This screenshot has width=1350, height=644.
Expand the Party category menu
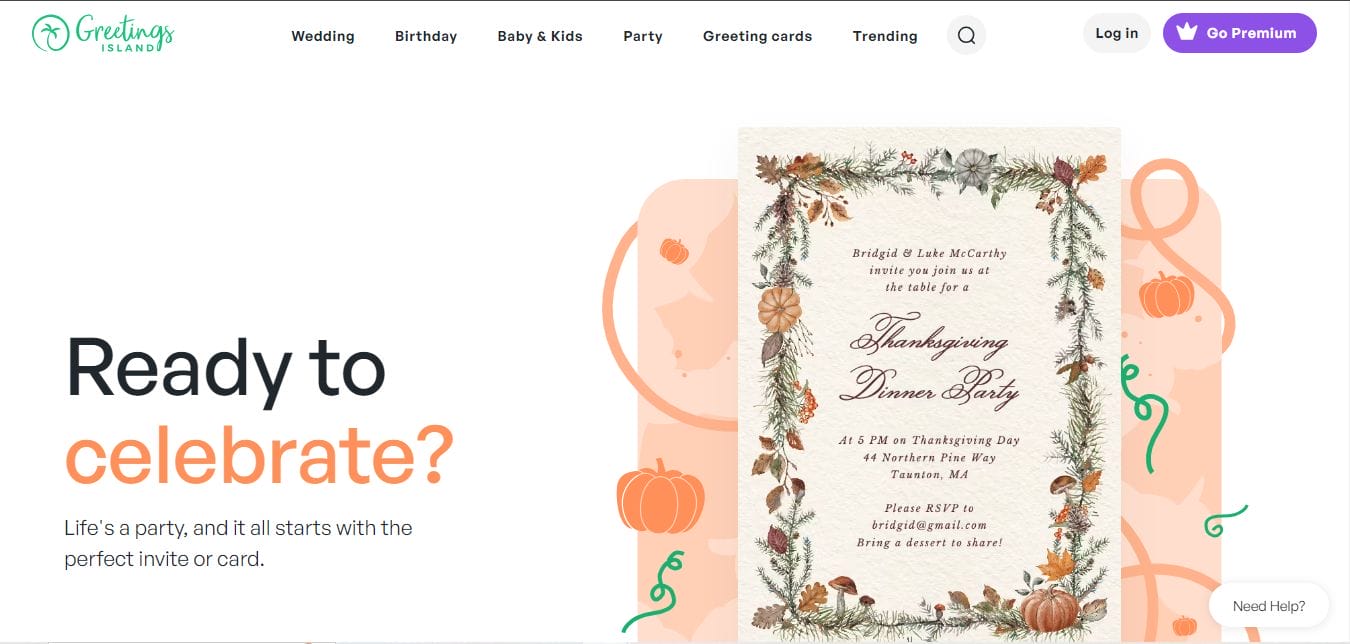pyautogui.click(x=643, y=36)
